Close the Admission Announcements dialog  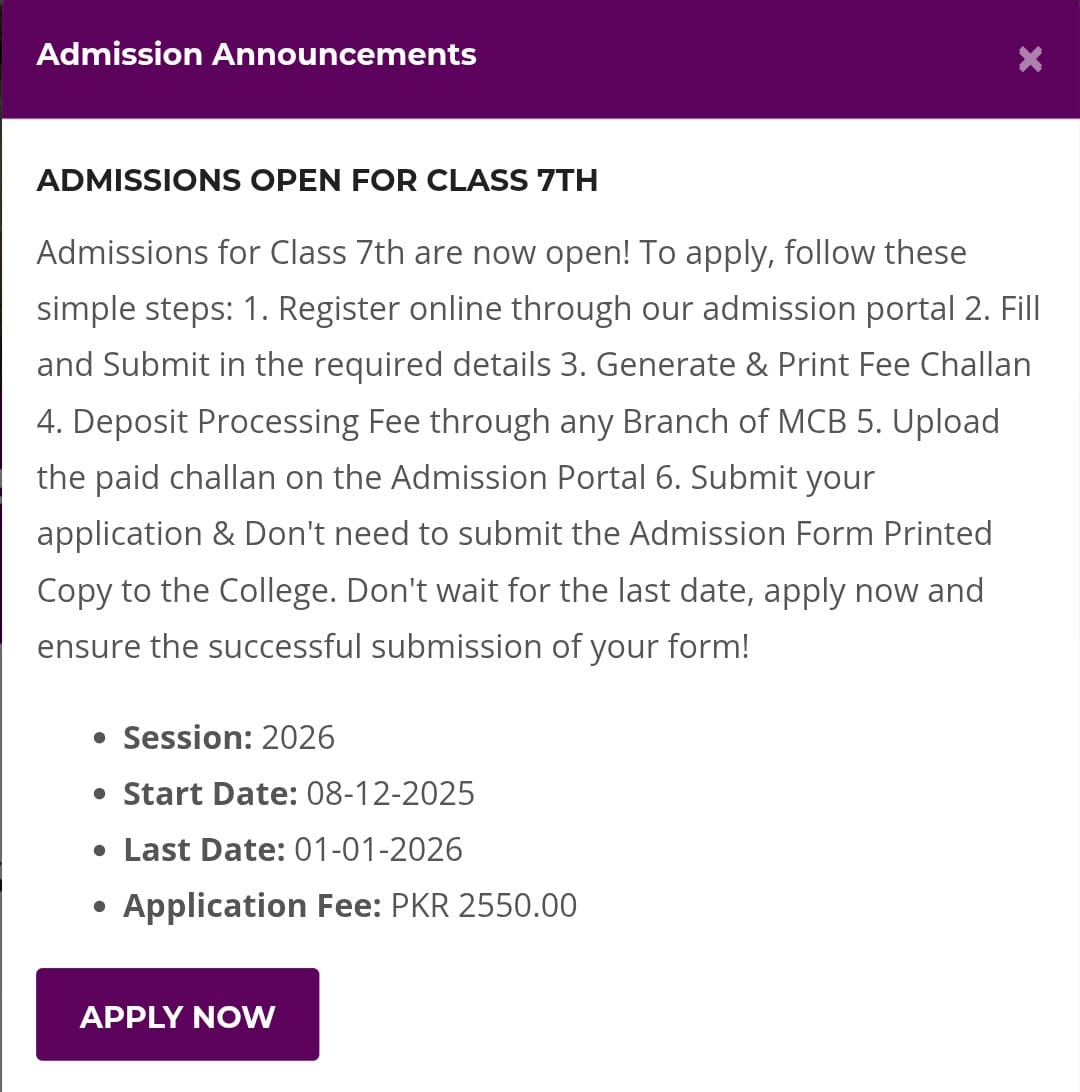1030,59
